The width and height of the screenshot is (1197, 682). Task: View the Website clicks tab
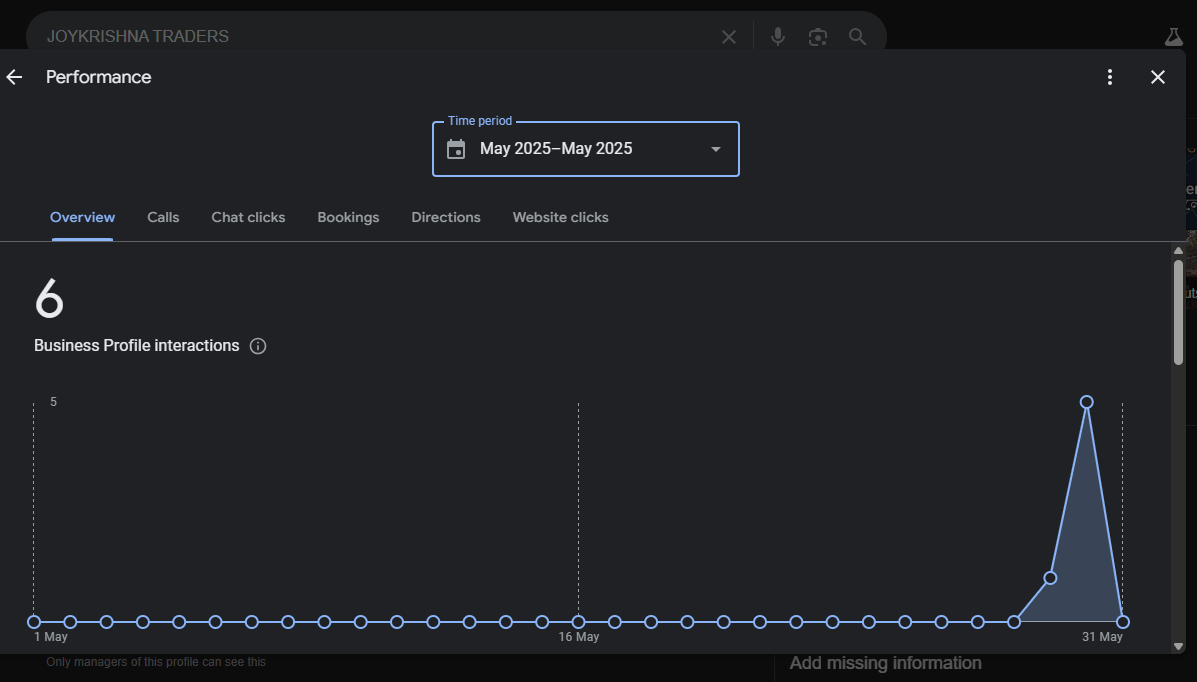(560, 217)
